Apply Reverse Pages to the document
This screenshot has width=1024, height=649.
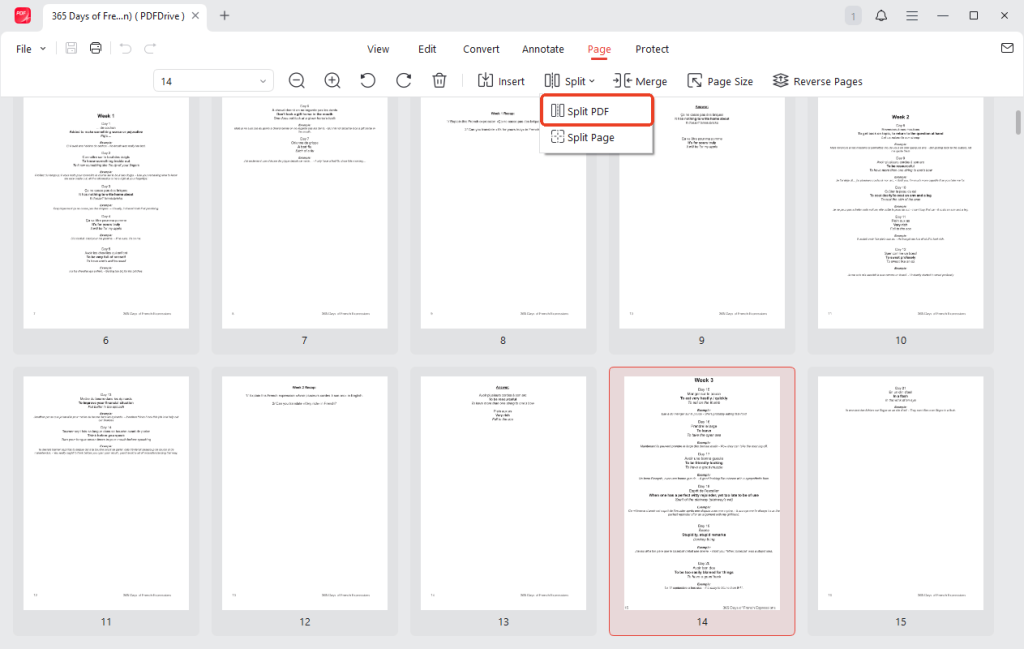tap(818, 80)
